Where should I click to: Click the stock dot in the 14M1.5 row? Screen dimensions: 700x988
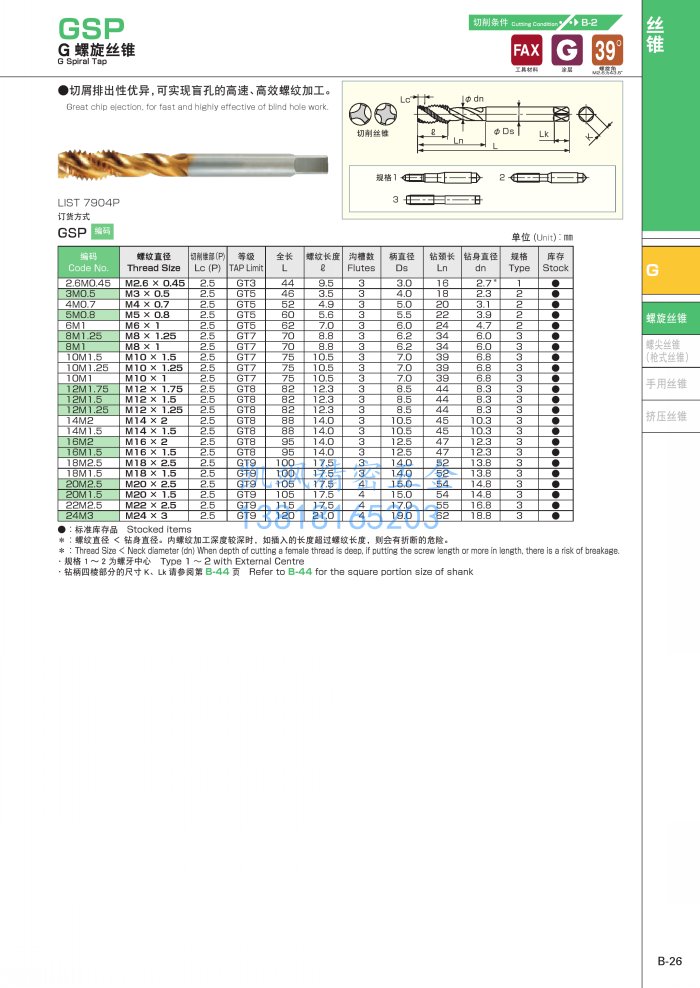(556, 431)
